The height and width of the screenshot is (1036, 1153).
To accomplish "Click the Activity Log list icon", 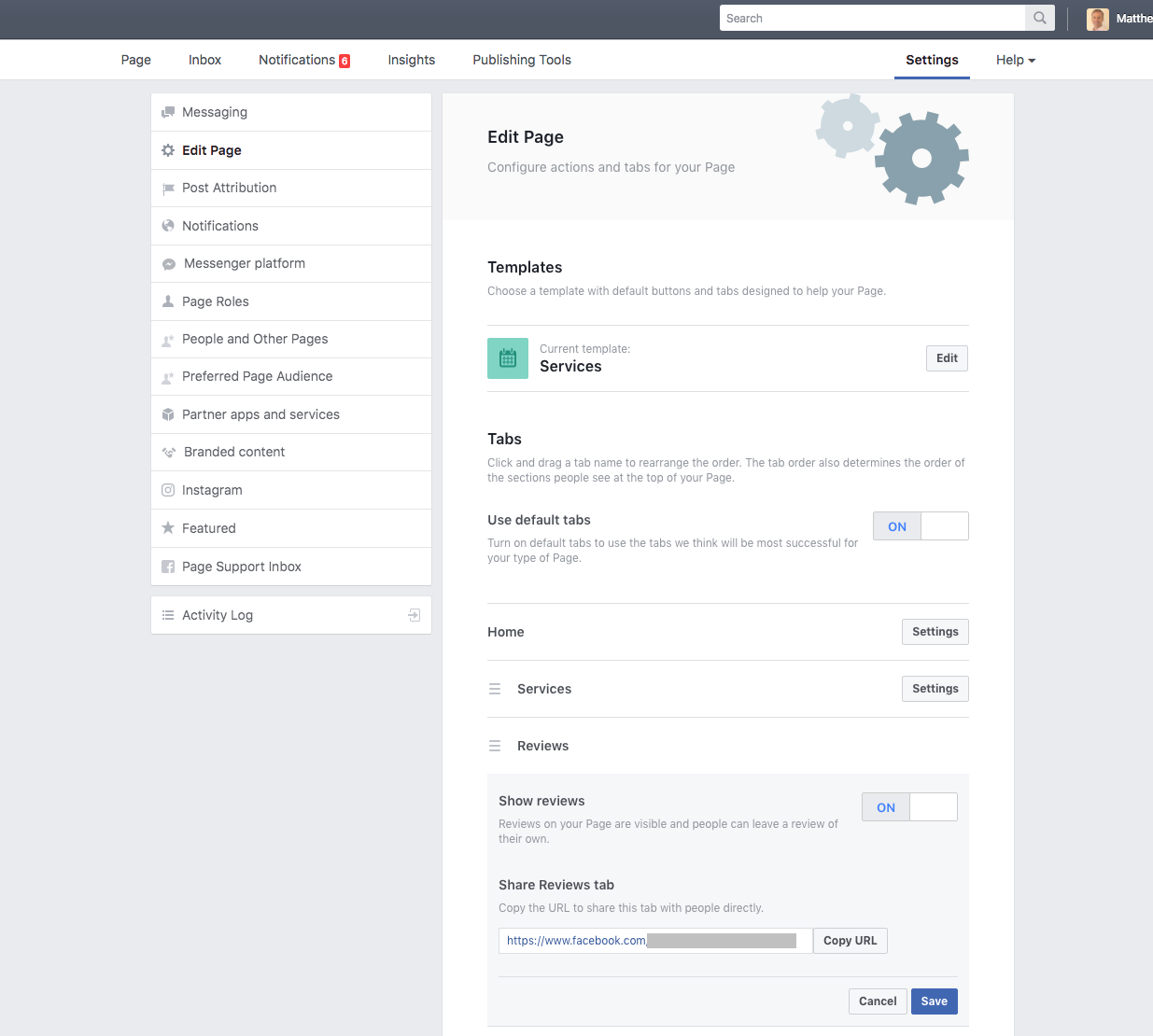I will [x=168, y=615].
